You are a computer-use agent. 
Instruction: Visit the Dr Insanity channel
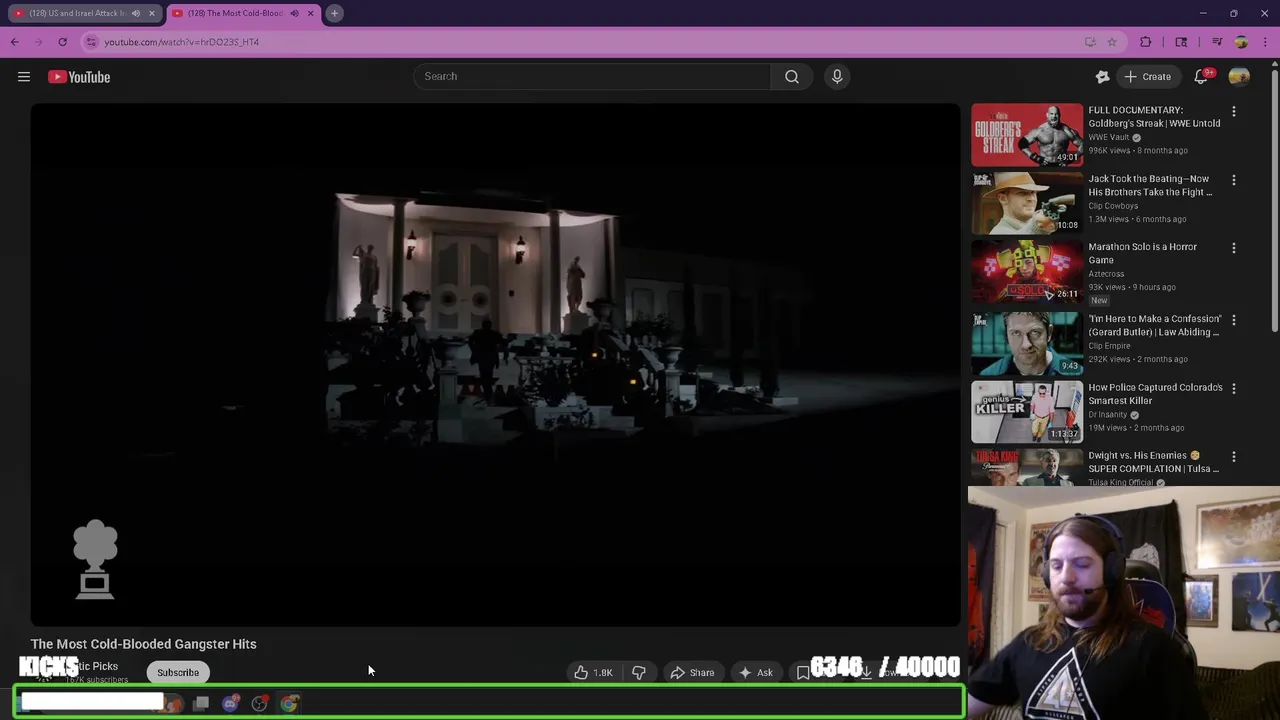pyautogui.click(x=1107, y=415)
